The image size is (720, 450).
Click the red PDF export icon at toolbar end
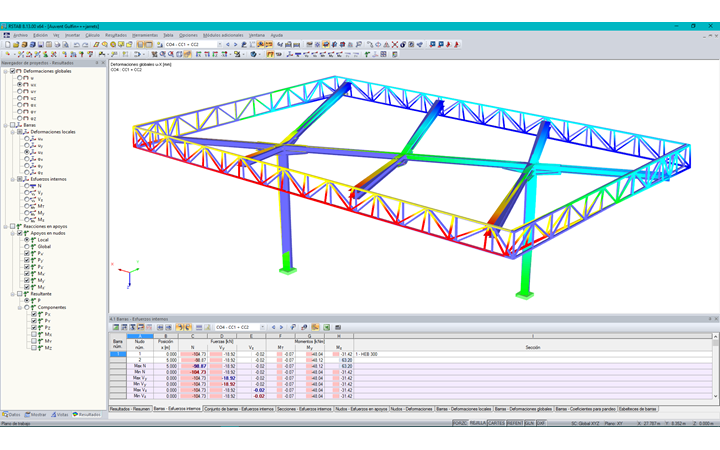pos(456,45)
